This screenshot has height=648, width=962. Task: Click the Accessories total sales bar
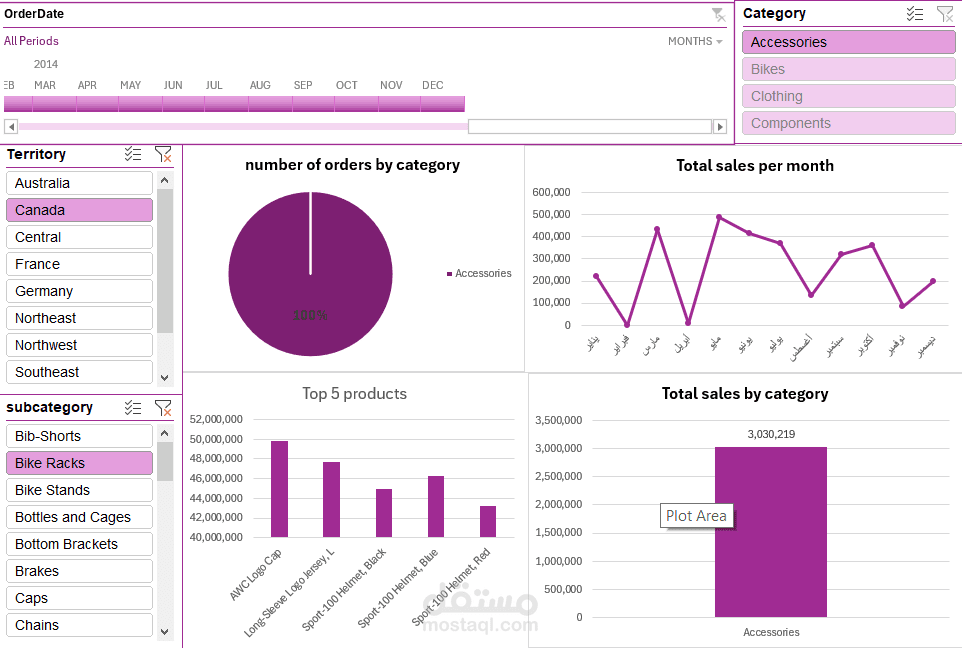[771, 532]
